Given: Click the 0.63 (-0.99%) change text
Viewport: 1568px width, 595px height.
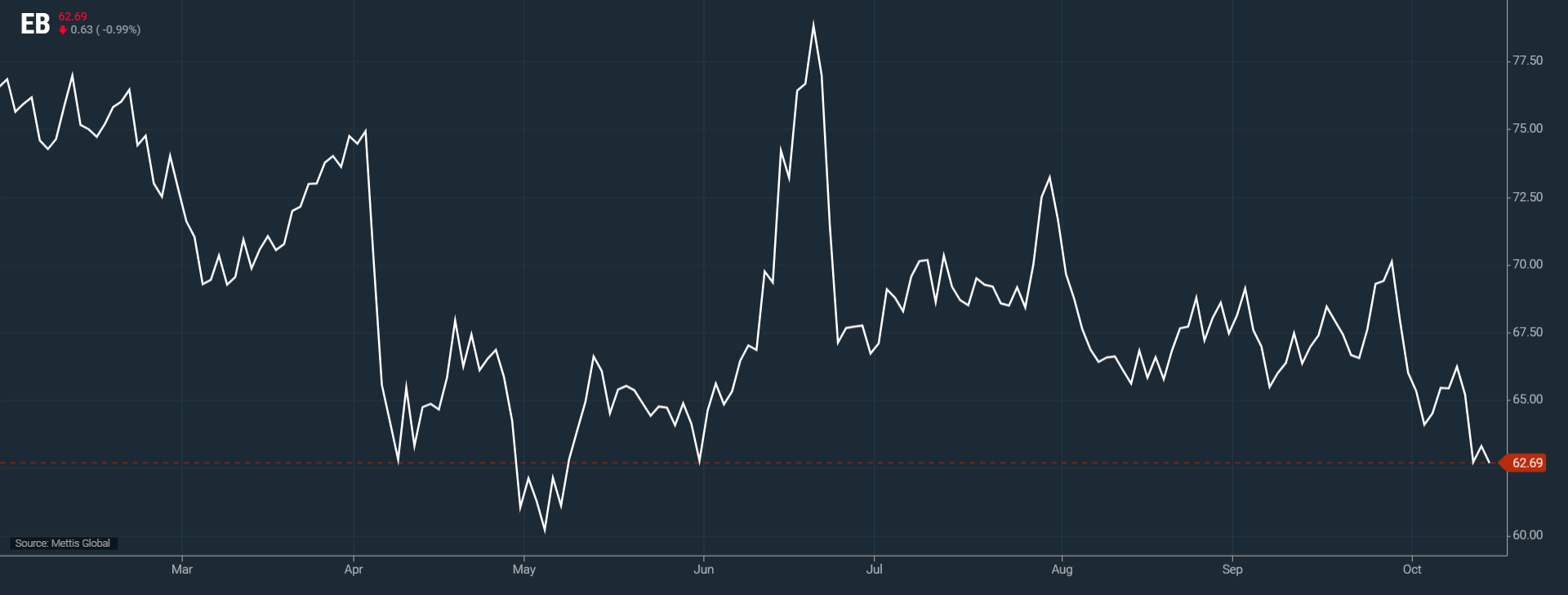Looking at the screenshot, I should pos(105,30).
